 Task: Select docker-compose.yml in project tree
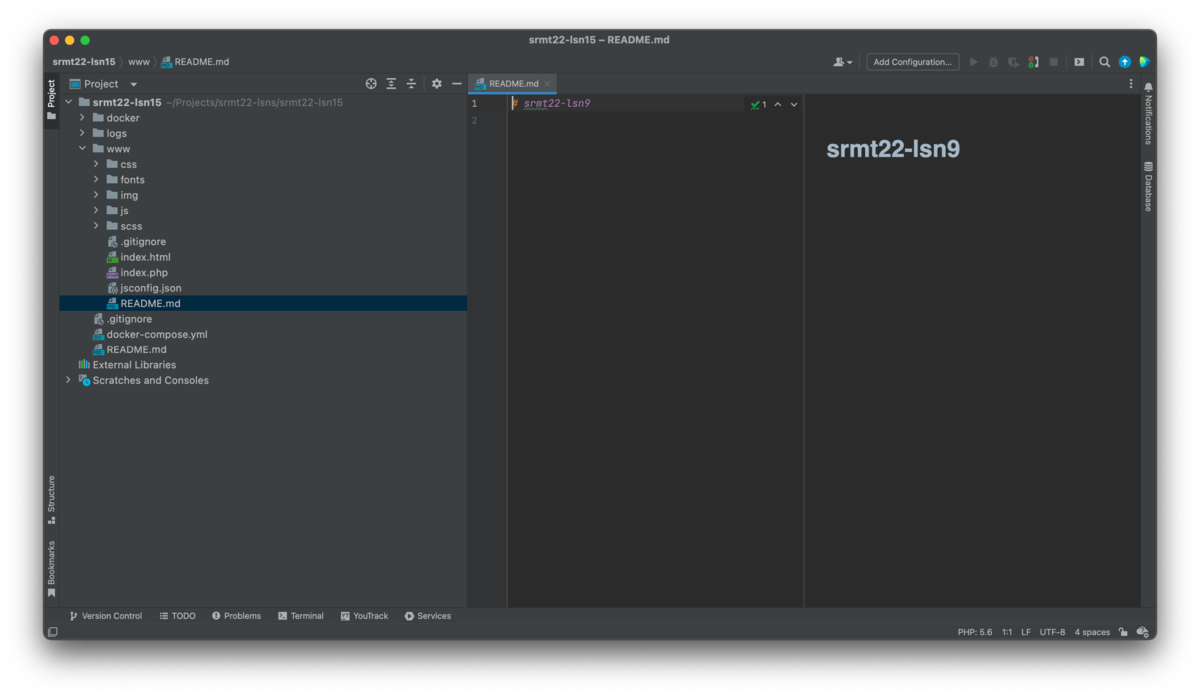coord(150,334)
